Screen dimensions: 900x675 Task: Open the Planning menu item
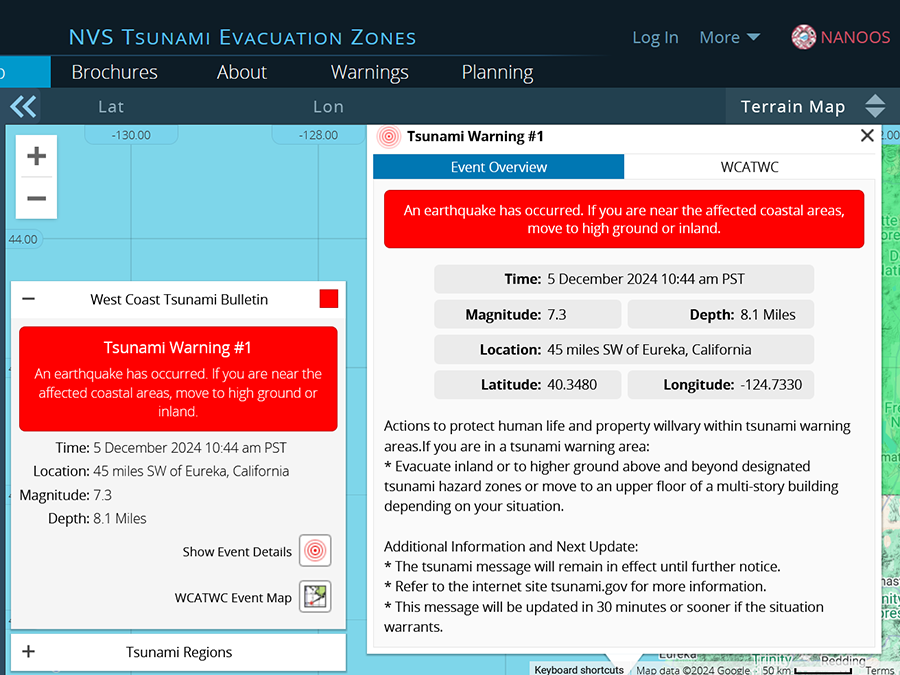coord(497,72)
